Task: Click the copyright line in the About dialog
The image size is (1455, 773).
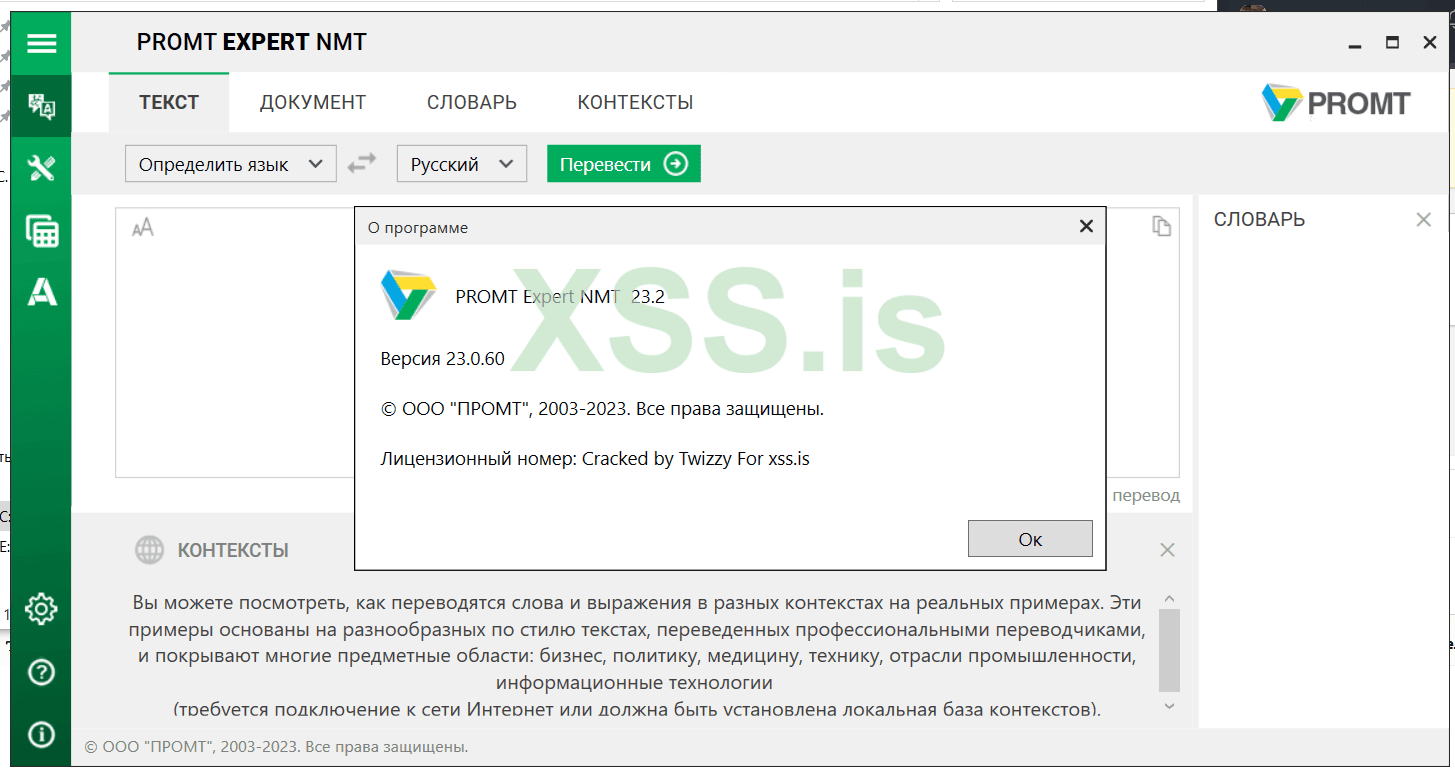Action: pos(602,409)
